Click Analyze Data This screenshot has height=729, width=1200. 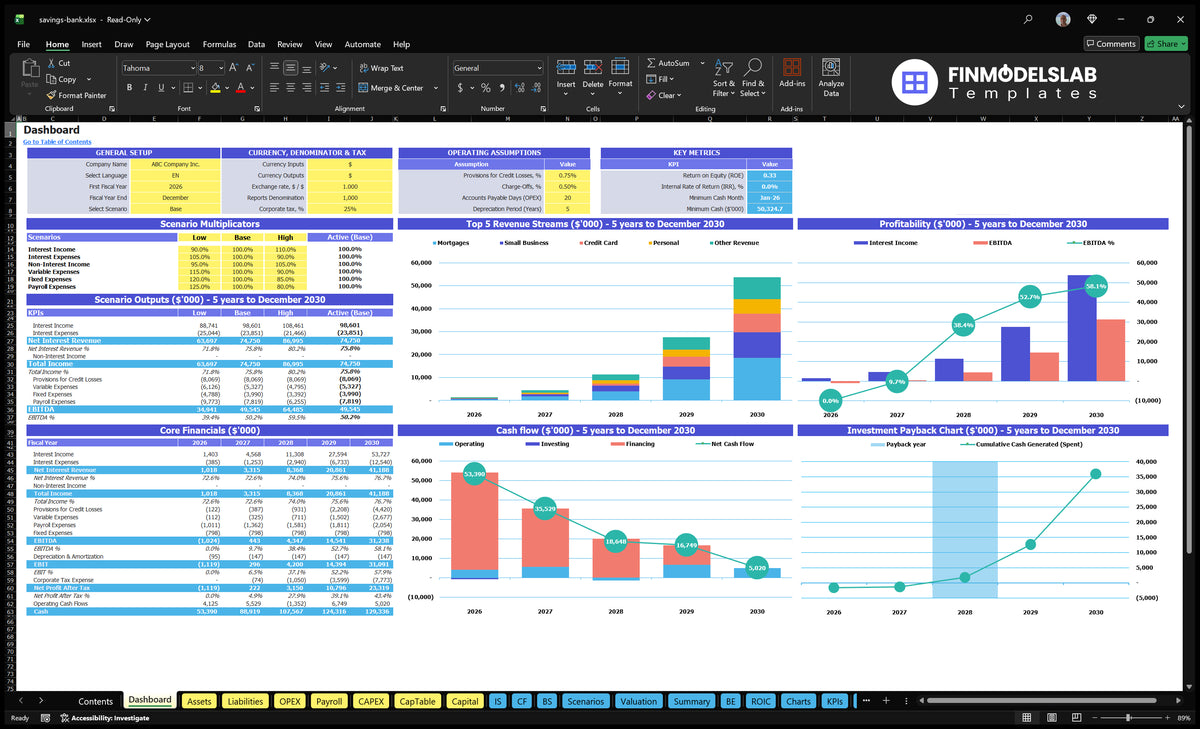tap(831, 75)
